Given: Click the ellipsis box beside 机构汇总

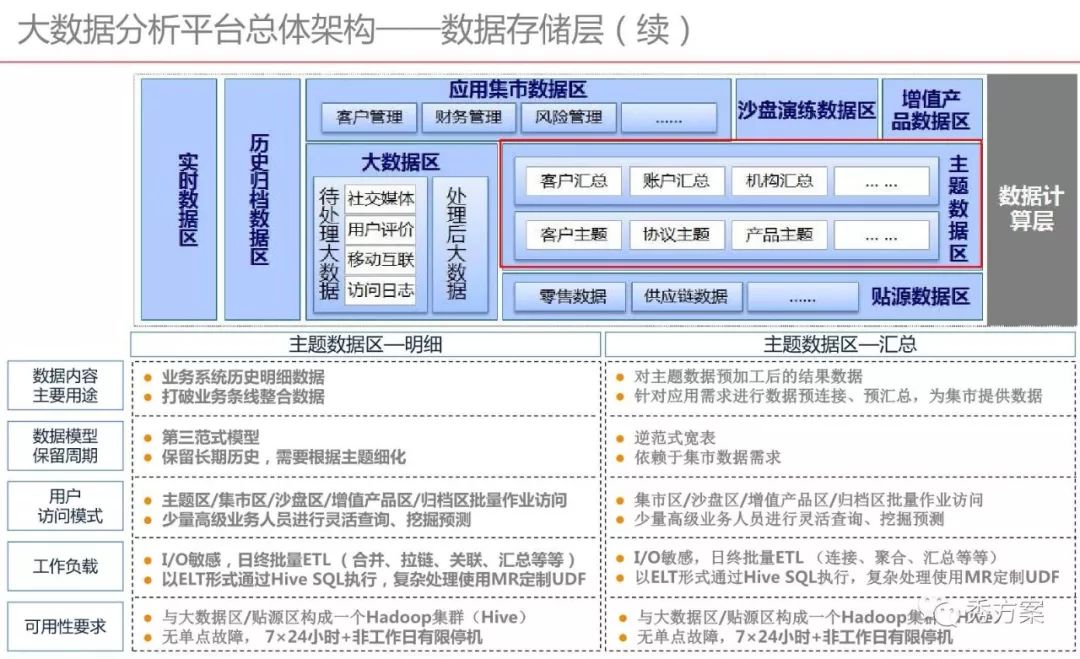Looking at the screenshot, I should 882,182.
